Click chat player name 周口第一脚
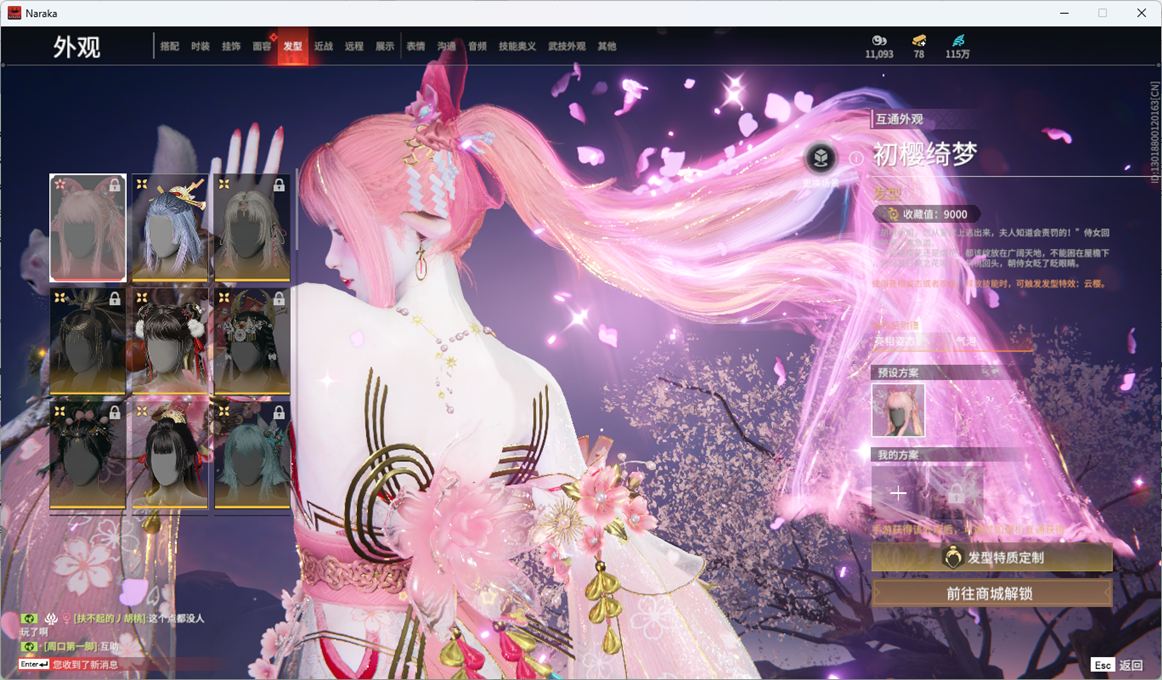1162x680 pixels. [70, 647]
